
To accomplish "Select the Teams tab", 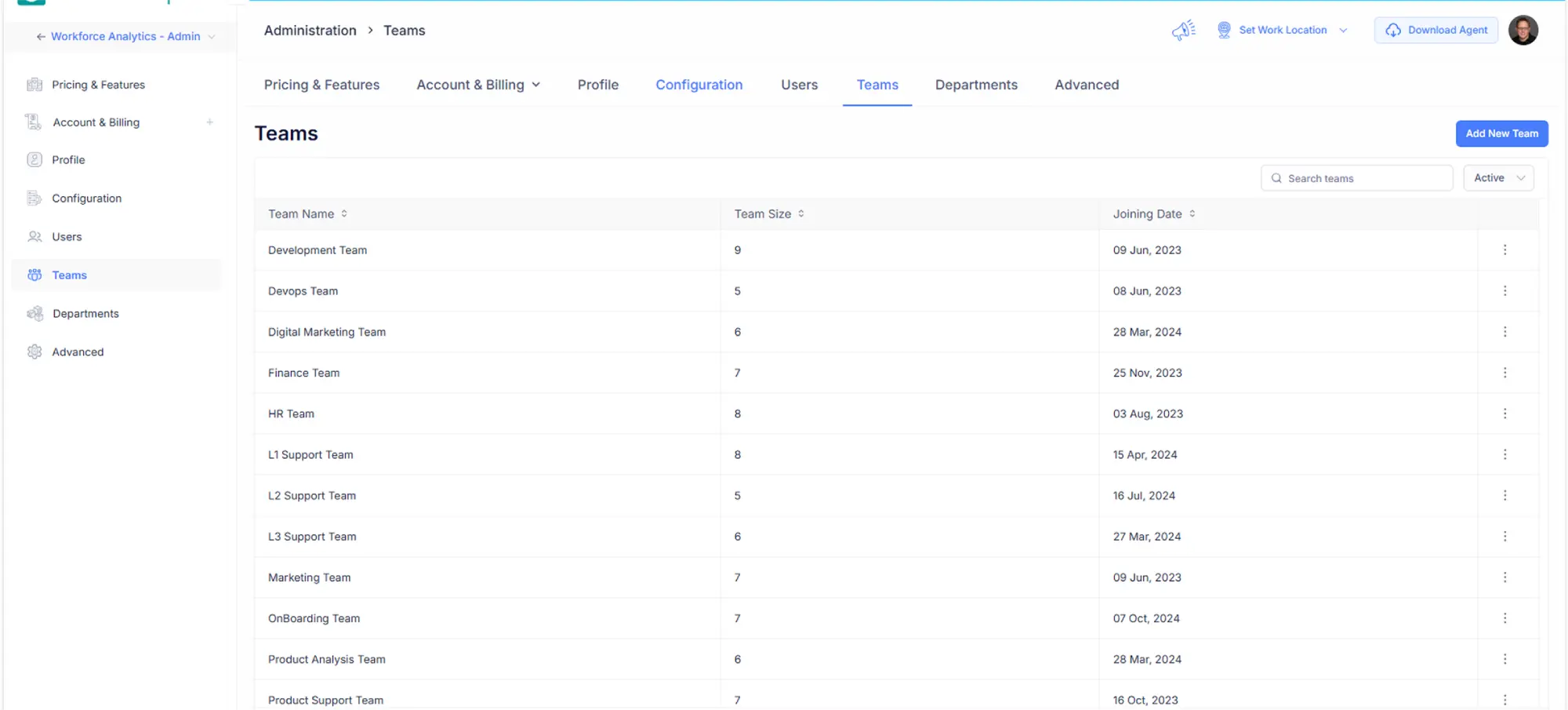I will (x=877, y=85).
